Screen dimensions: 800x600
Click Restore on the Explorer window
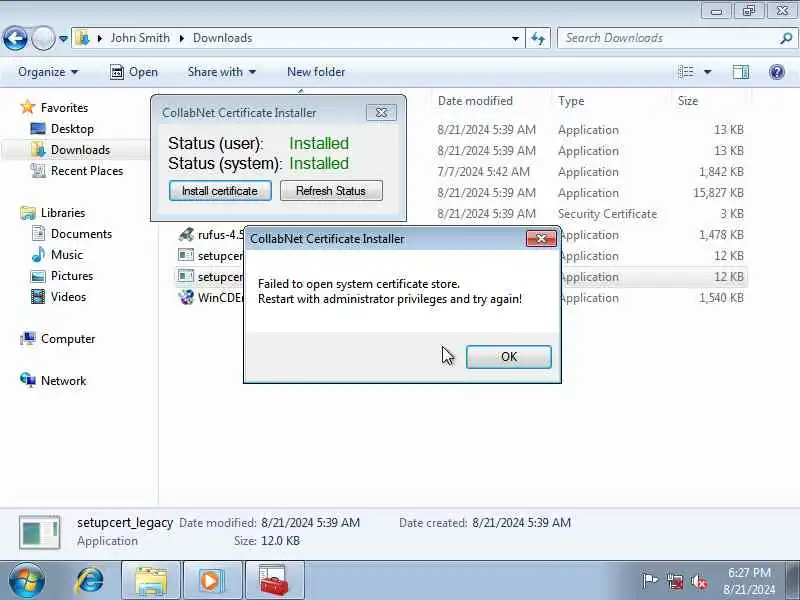748,11
